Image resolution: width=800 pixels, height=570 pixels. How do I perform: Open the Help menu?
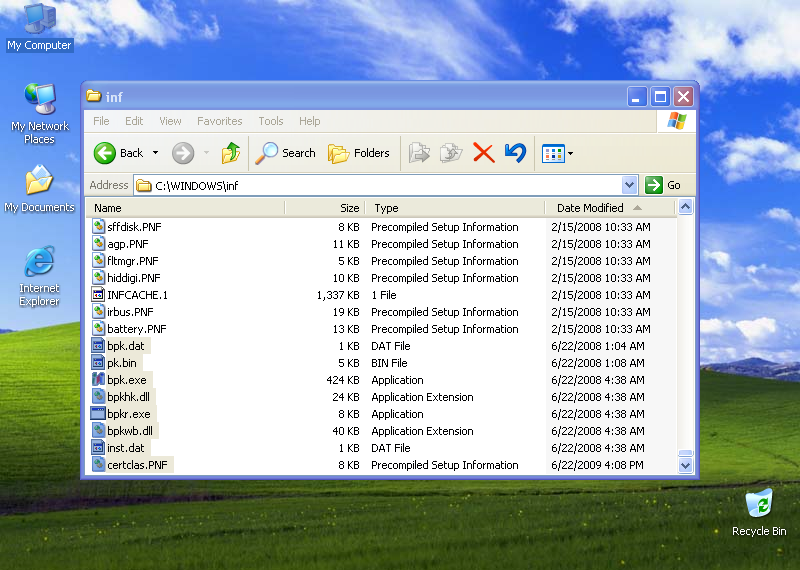pos(310,121)
